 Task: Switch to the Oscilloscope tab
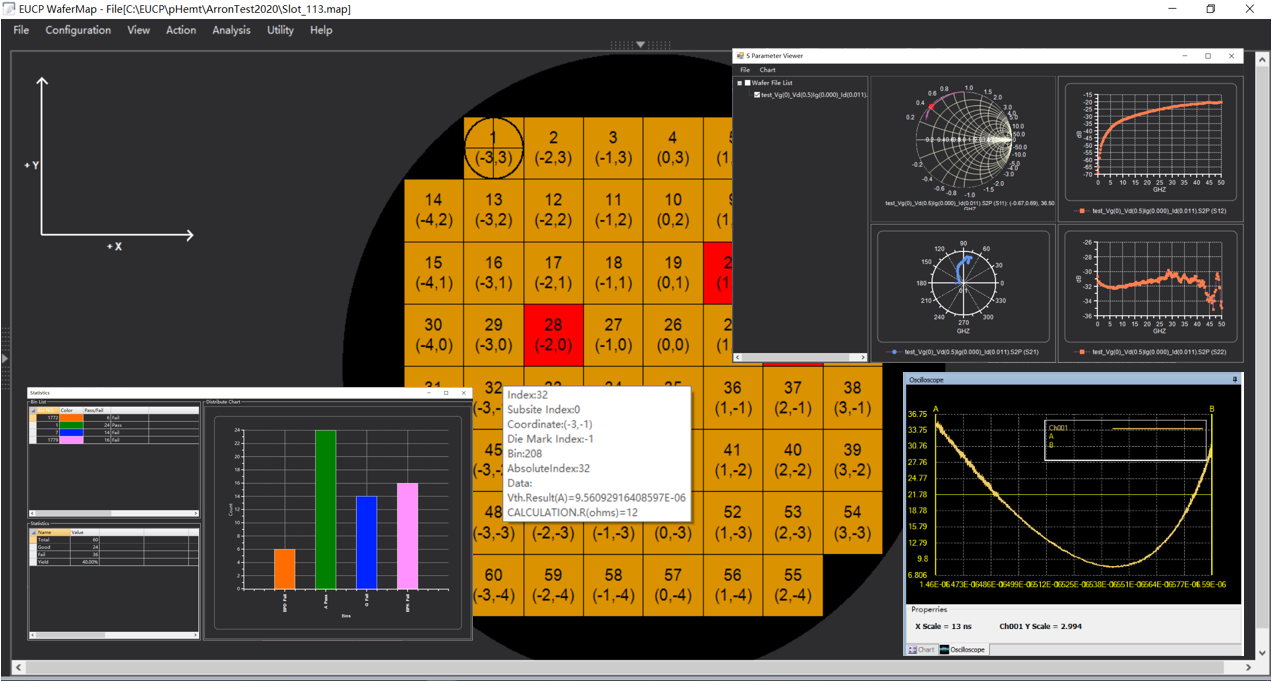[962, 650]
